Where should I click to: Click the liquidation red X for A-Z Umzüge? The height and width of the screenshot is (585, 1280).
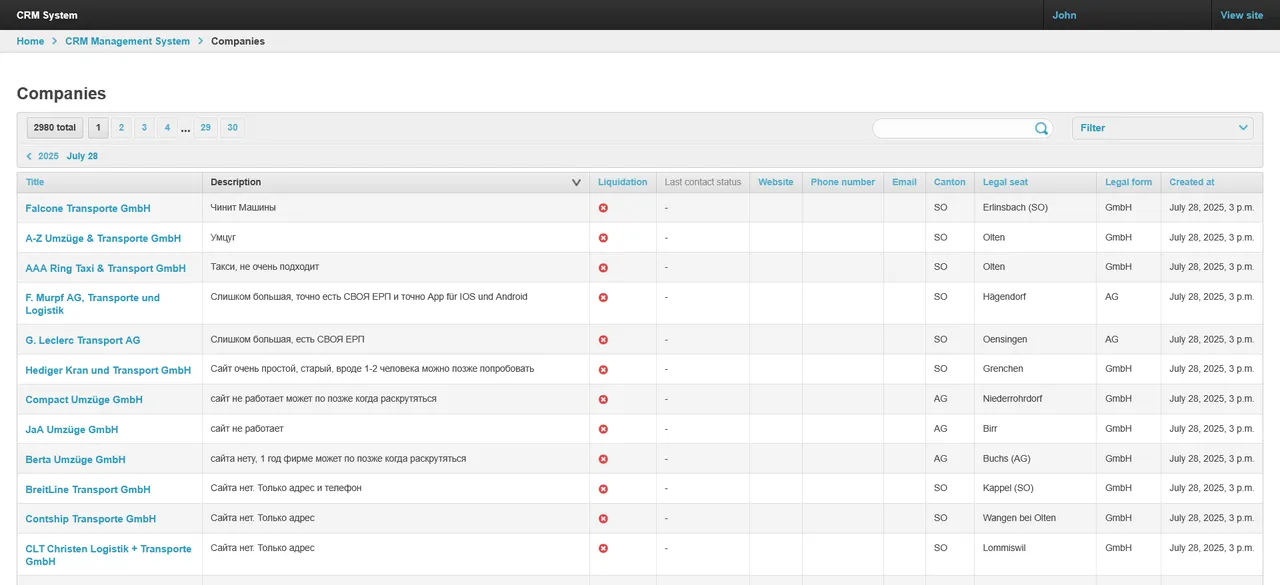(x=603, y=238)
